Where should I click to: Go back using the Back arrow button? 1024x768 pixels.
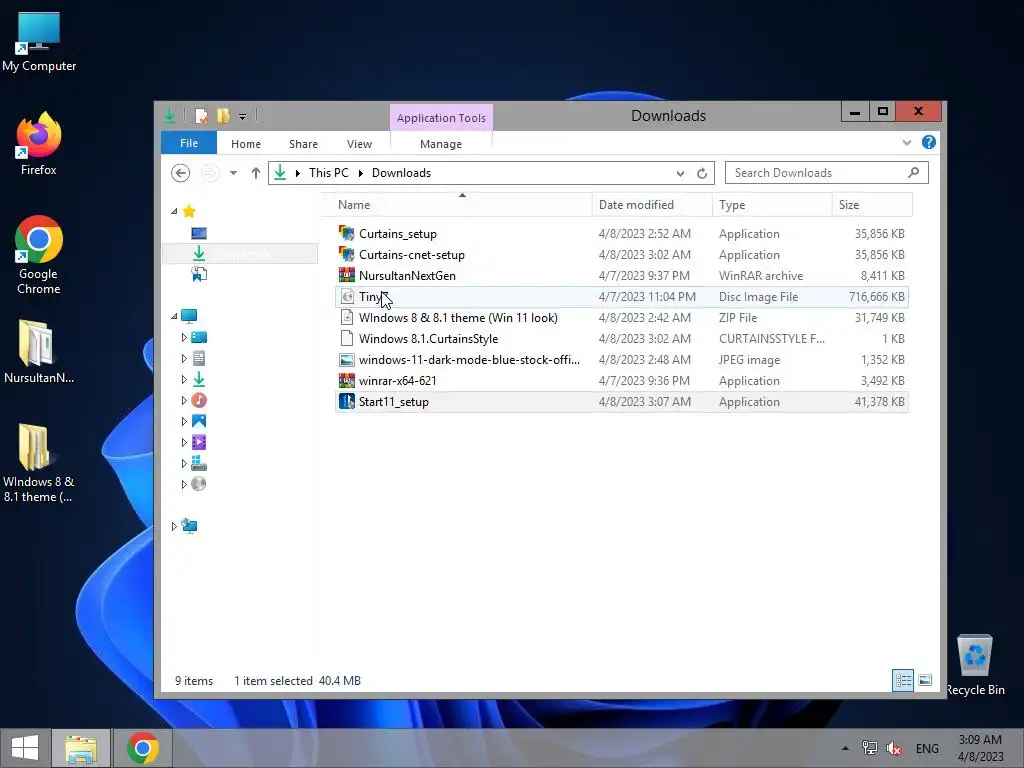180,173
